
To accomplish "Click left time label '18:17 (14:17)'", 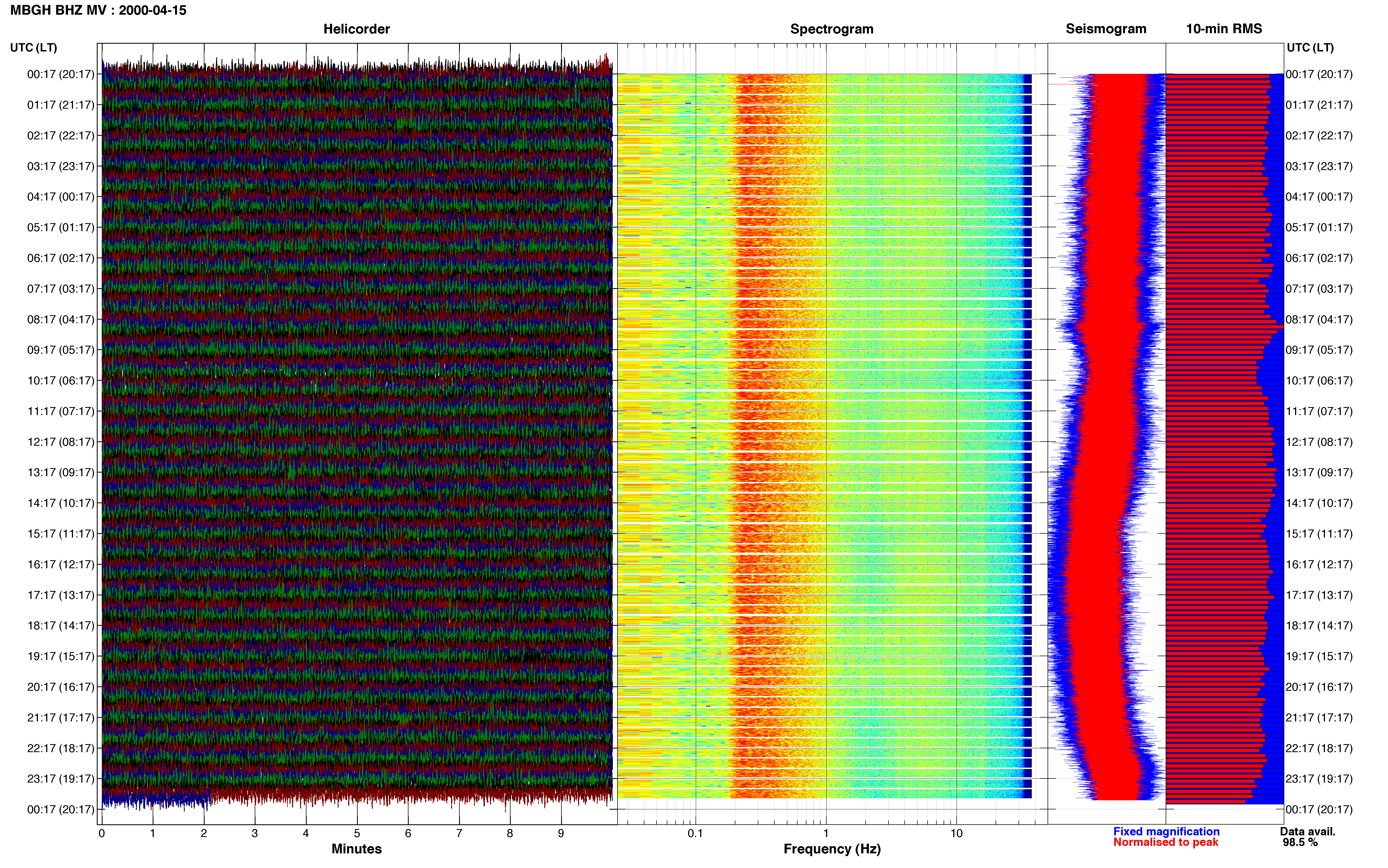I will pyautogui.click(x=61, y=626).
